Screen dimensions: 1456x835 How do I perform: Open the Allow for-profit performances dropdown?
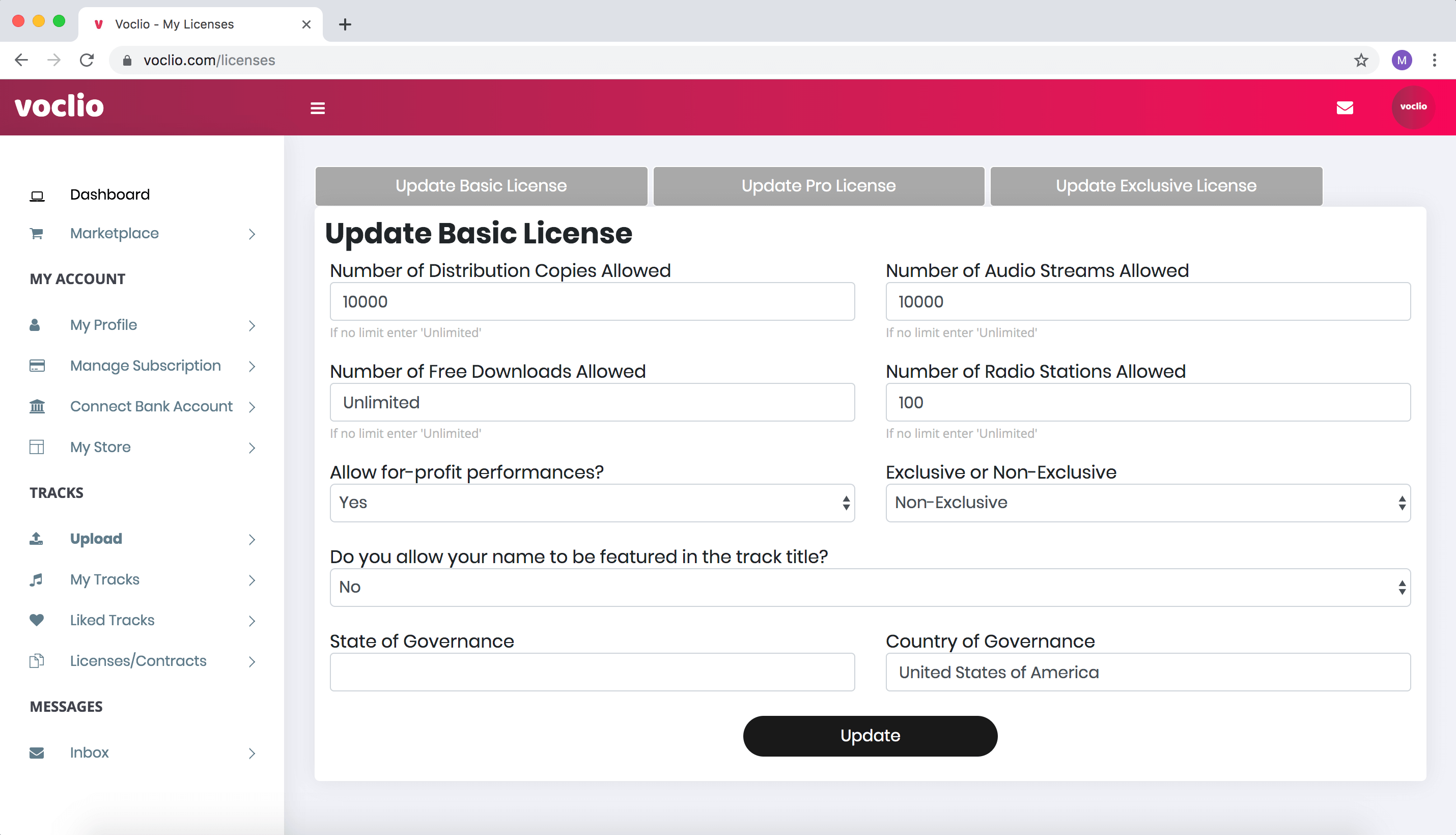(592, 503)
